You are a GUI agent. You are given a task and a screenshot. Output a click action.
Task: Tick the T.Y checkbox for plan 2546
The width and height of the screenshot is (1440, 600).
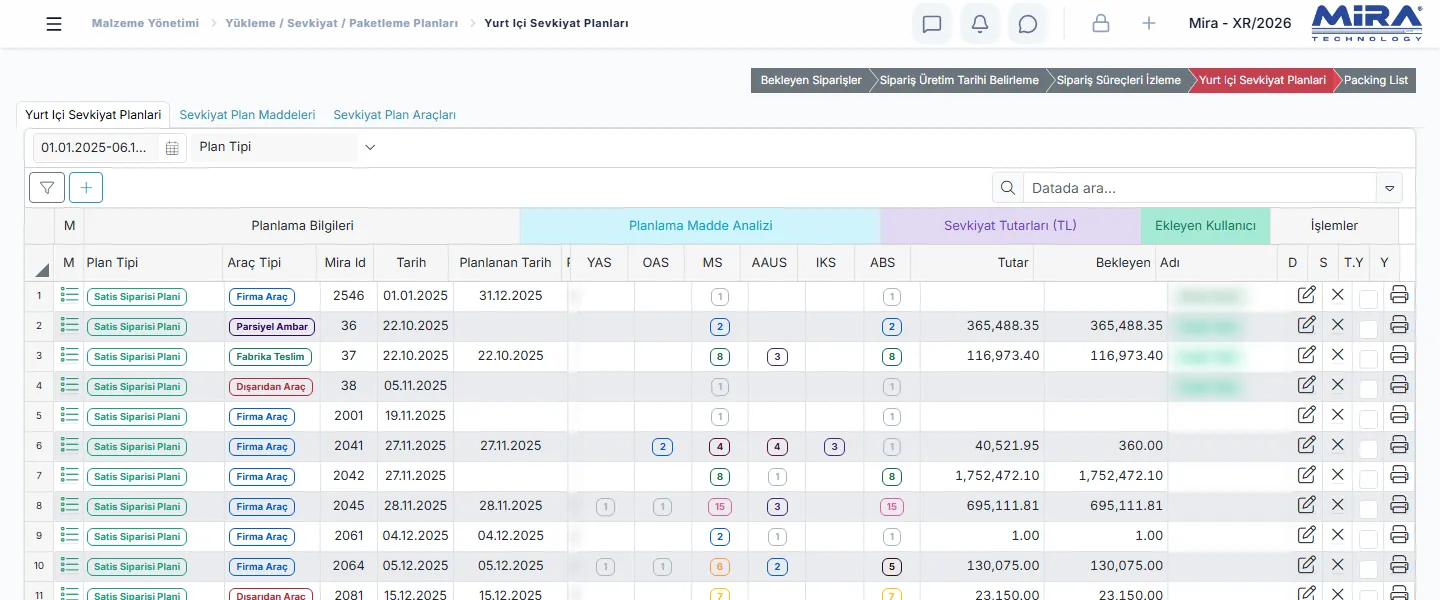[1368, 298]
